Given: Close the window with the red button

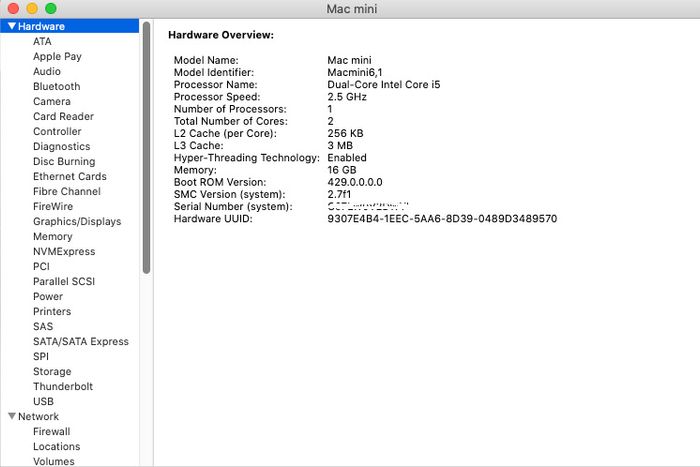Looking at the screenshot, I should (13, 8).
